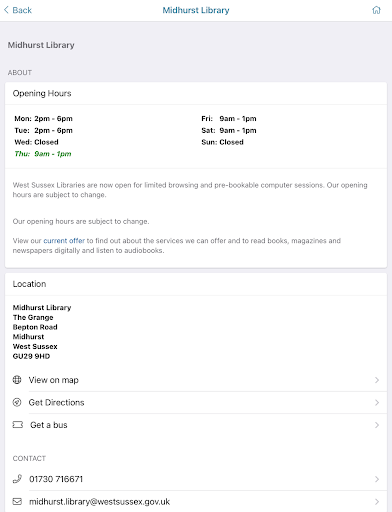The image size is (392, 512).
Task: Select the 'Tue: 2pm - 6pm' hours text
Action: 43,130
